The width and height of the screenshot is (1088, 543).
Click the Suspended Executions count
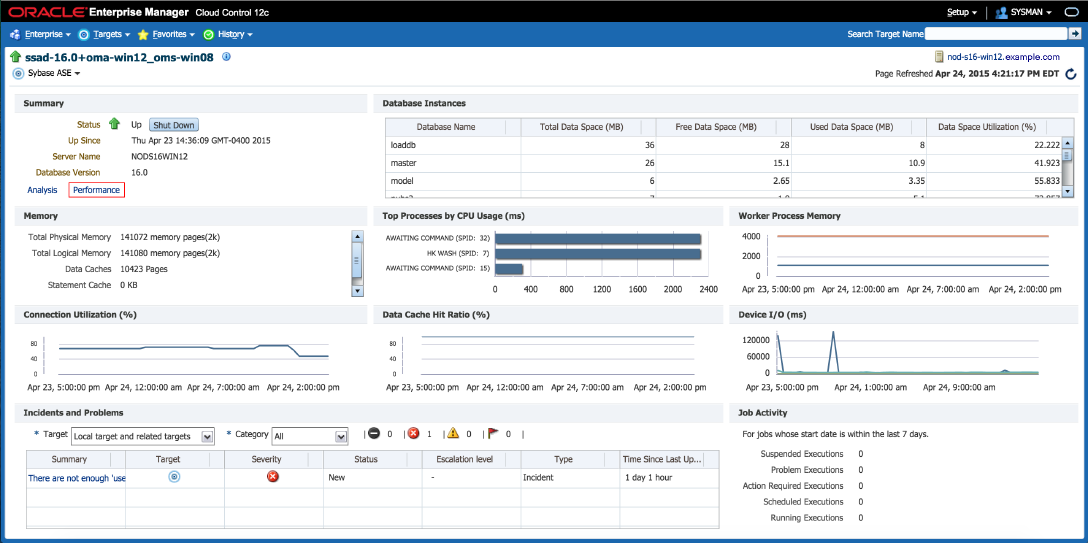(860, 454)
